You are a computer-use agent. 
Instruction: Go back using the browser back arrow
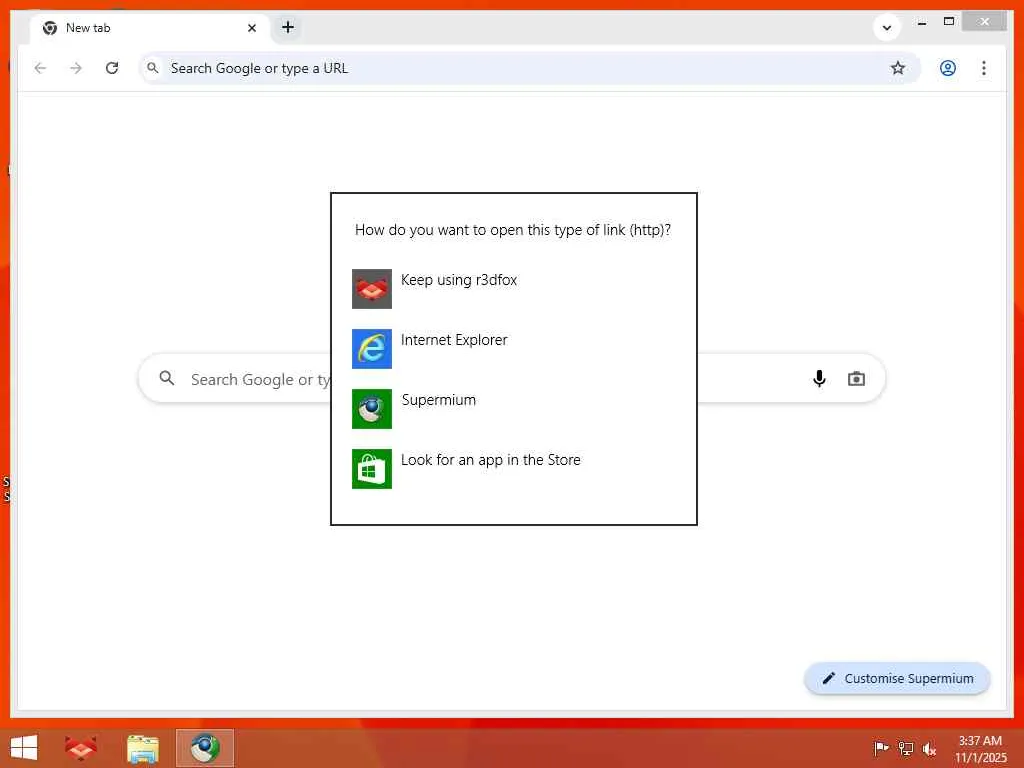pos(40,68)
